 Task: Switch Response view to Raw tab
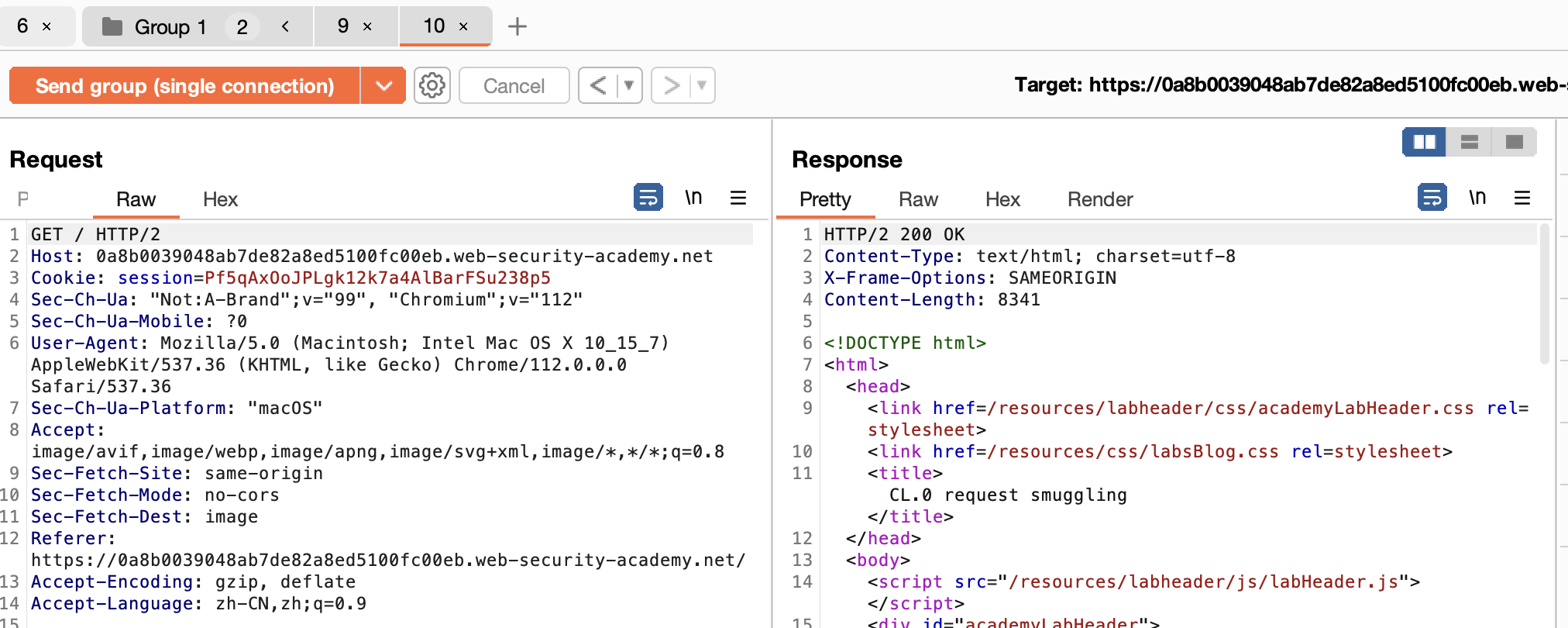pyautogui.click(x=918, y=199)
